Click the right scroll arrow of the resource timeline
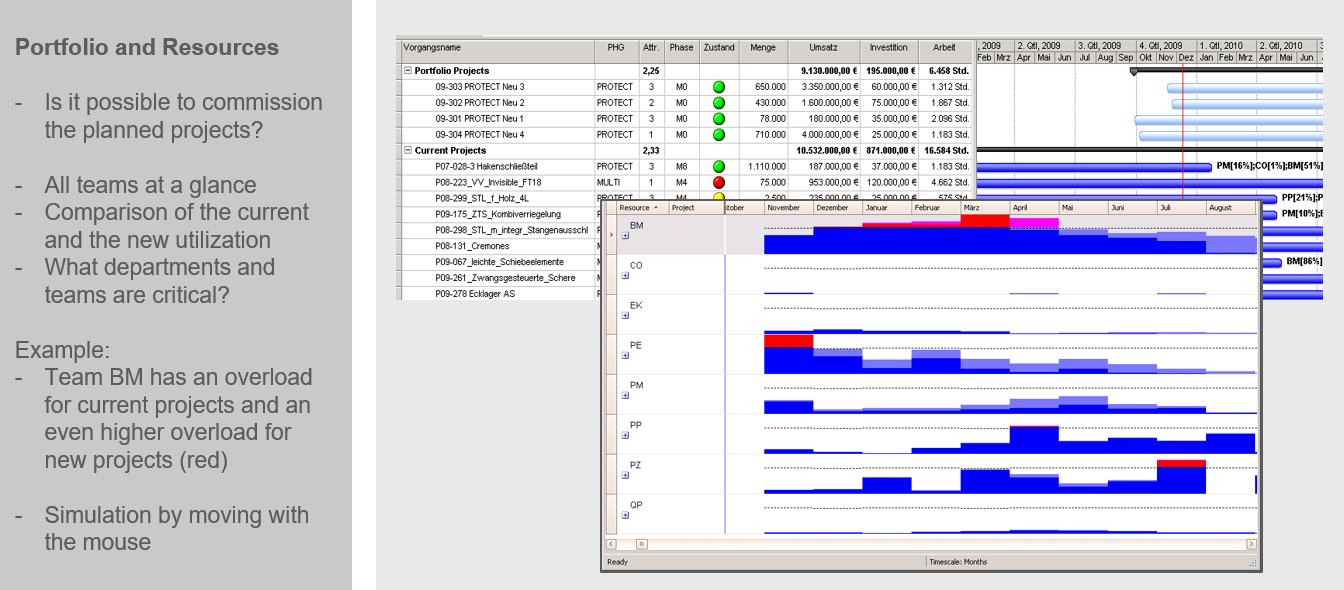This screenshot has height=590, width=1344. pos(1251,544)
